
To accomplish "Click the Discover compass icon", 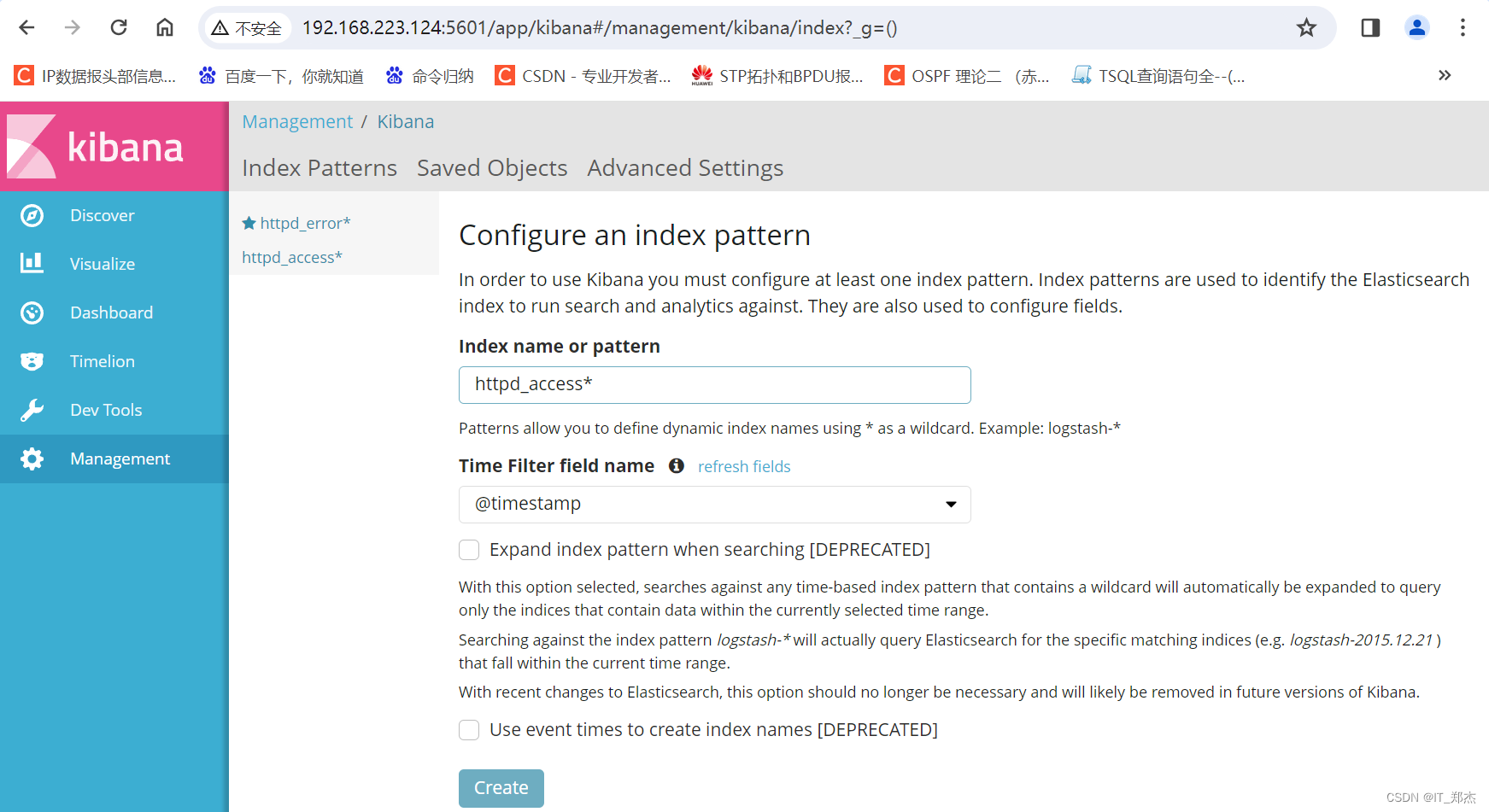I will [32, 215].
